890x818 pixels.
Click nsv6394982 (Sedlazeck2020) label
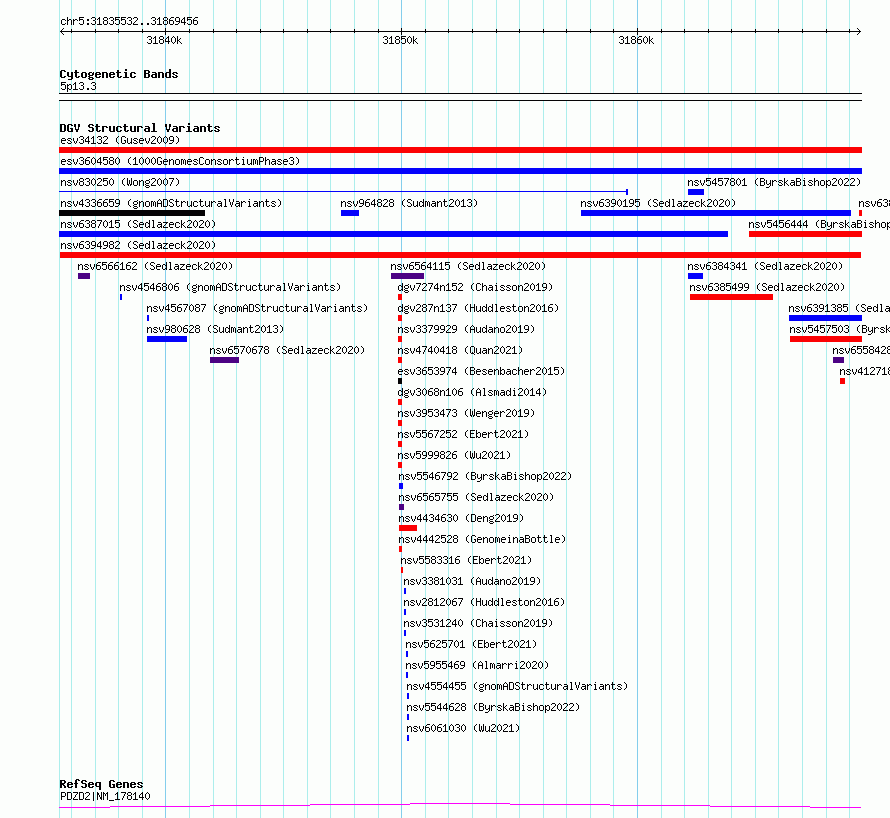[x=138, y=245]
